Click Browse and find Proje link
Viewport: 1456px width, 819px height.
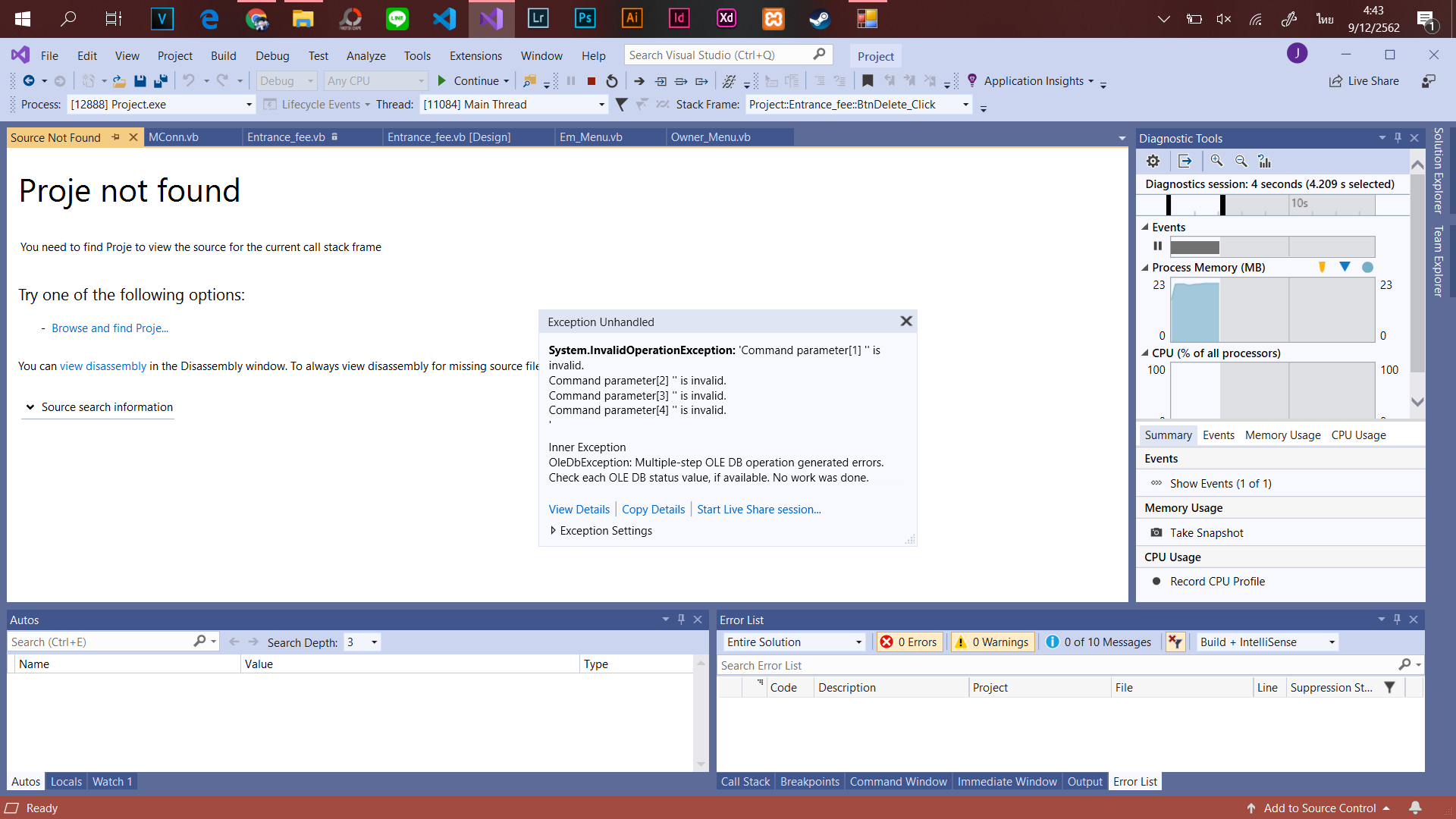(x=110, y=328)
